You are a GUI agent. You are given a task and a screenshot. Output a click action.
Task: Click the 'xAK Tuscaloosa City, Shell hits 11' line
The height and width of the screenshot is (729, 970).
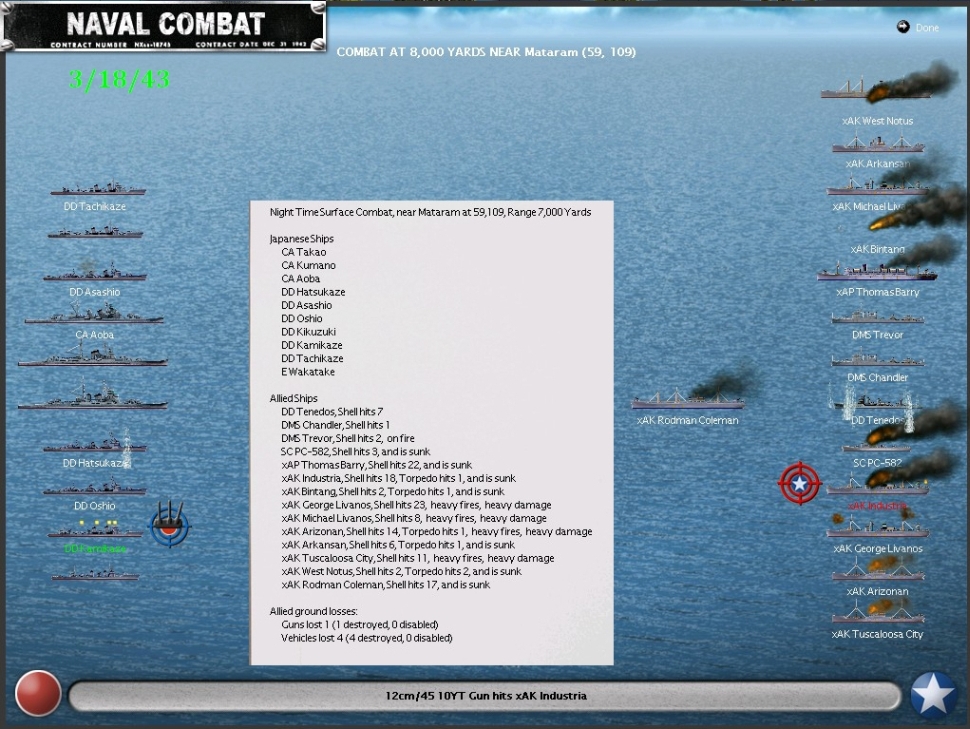(x=418, y=558)
